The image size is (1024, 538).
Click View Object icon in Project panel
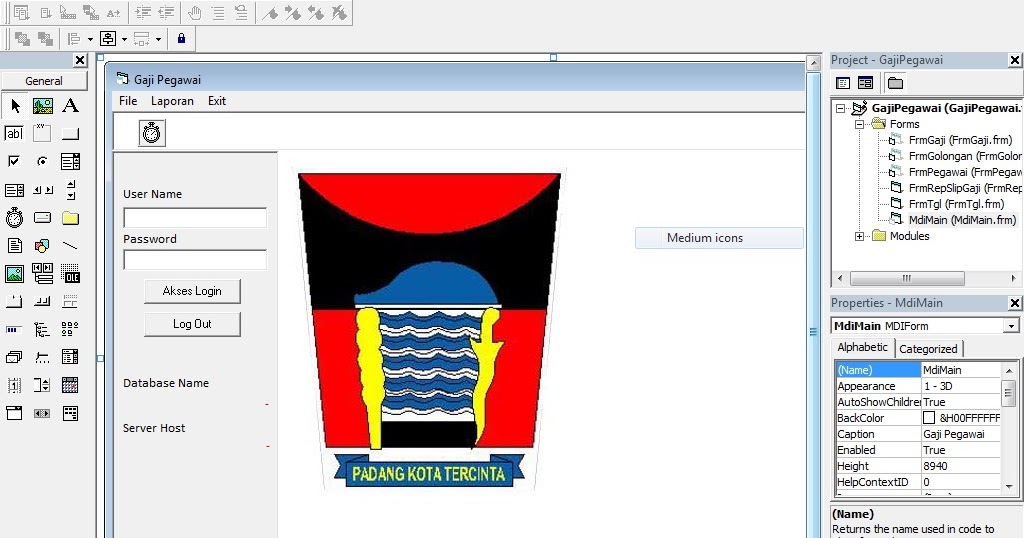pyautogui.click(x=865, y=83)
